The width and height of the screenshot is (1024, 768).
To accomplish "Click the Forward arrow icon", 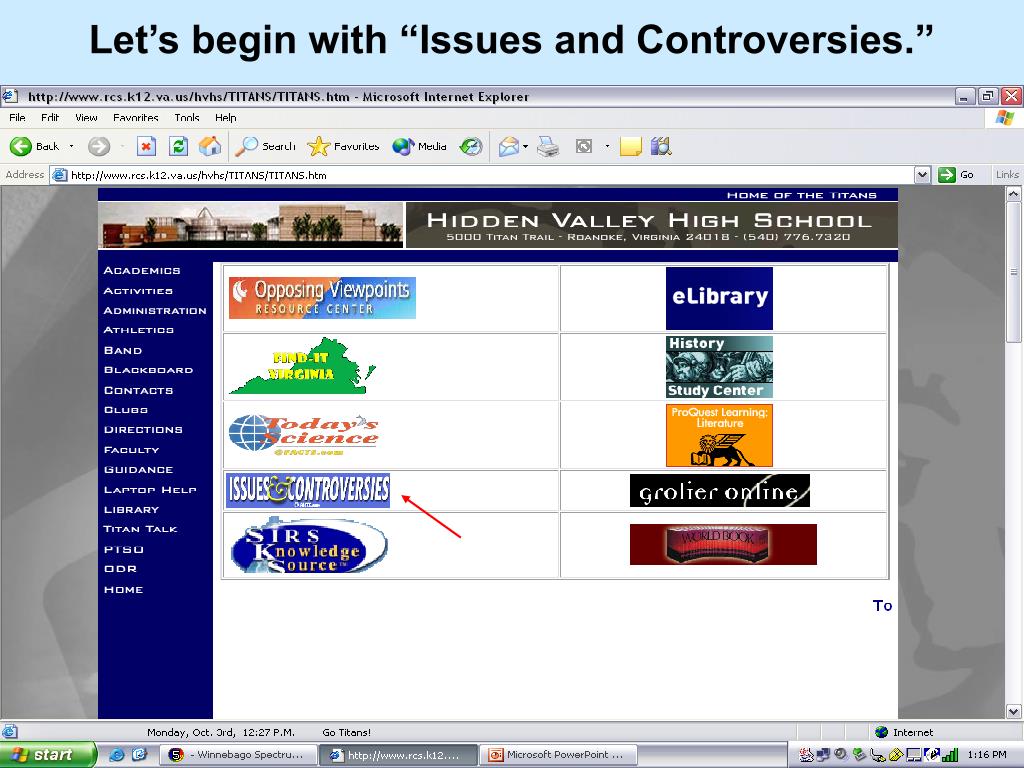I will click(x=99, y=146).
